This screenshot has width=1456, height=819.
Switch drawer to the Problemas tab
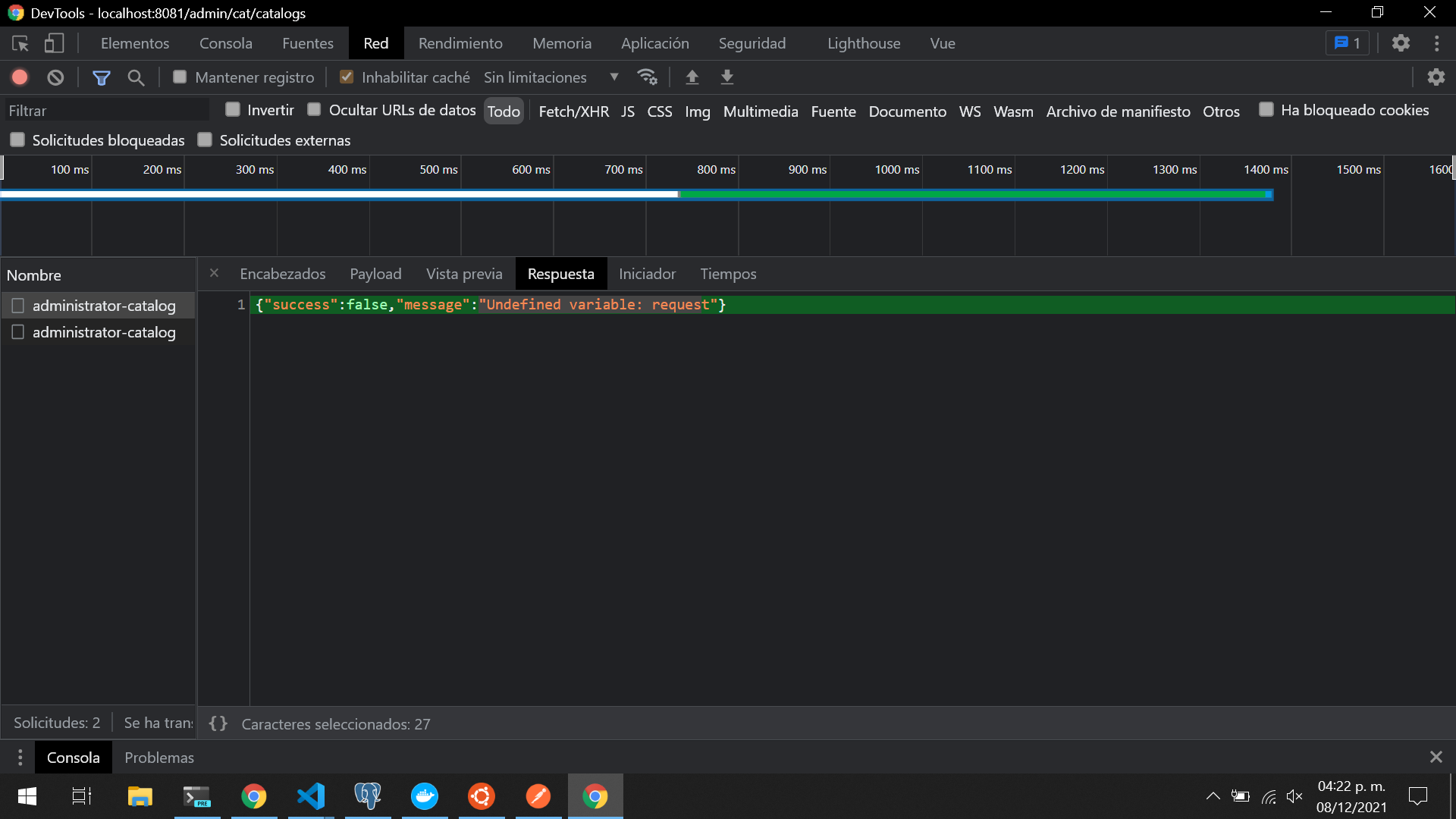[x=159, y=757]
